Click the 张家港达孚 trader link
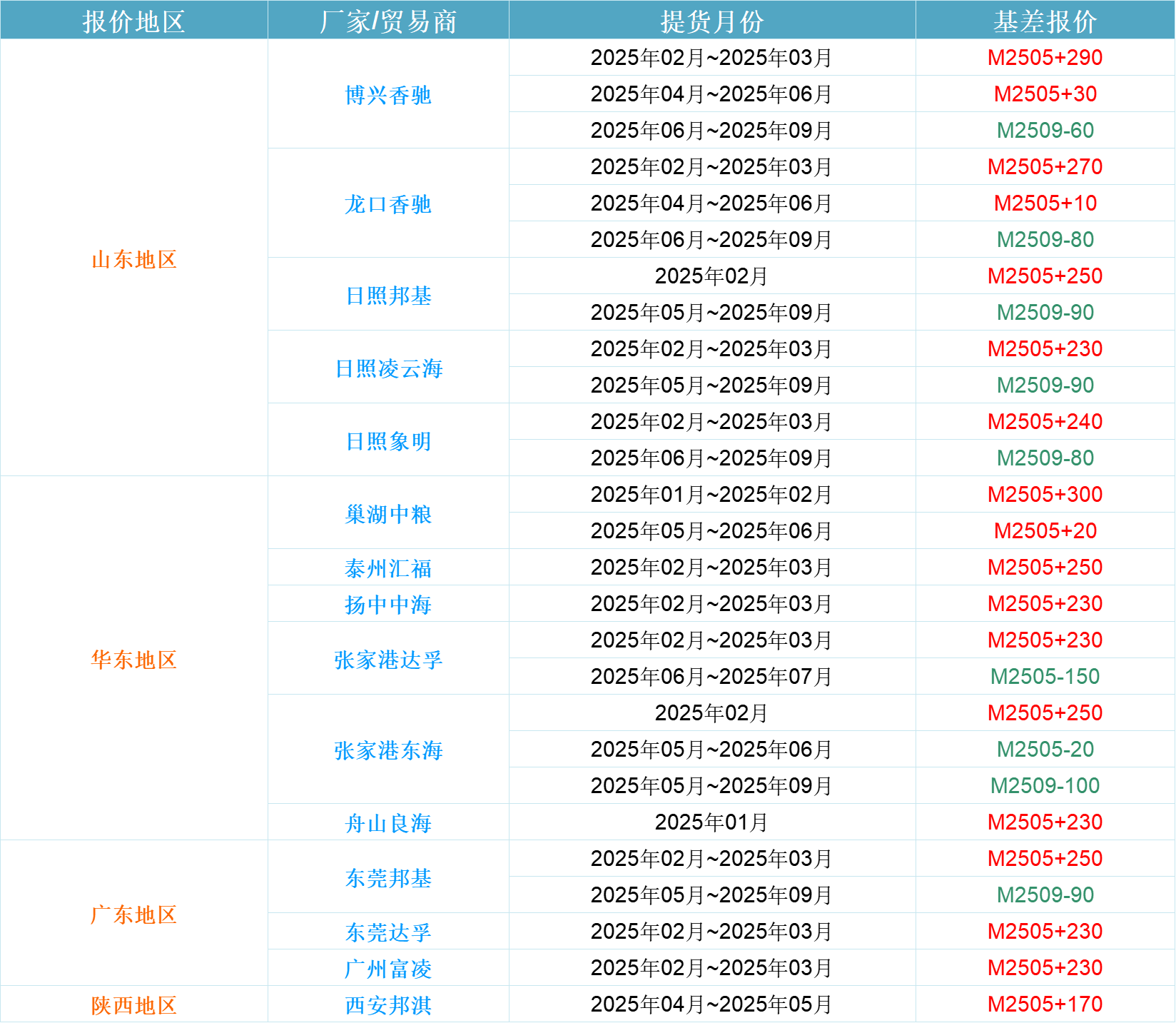The image size is (1176, 1023). [388, 660]
